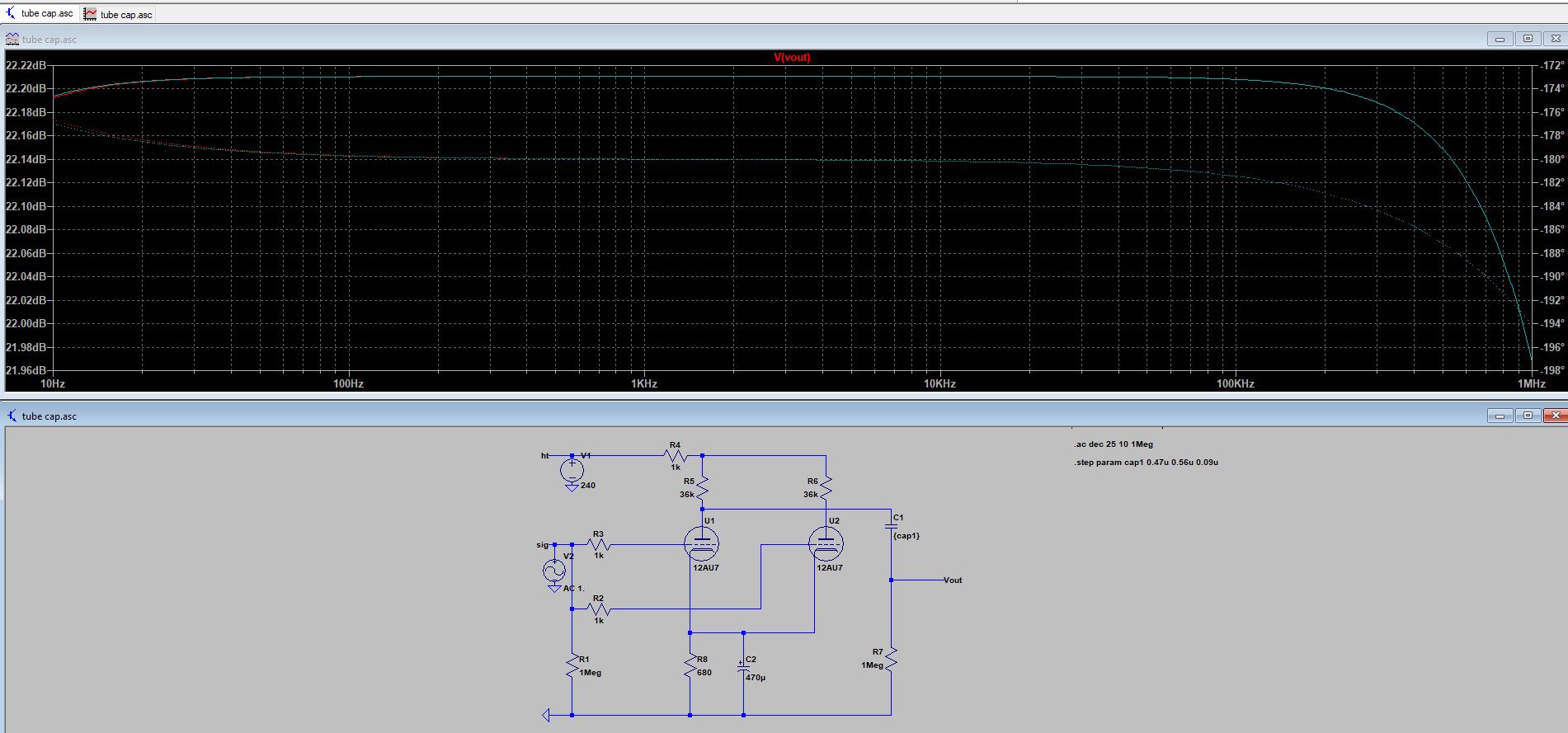Viewport: 1568px width, 733px height.
Task: Select capacitor C1 symbol
Action: coord(891,524)
